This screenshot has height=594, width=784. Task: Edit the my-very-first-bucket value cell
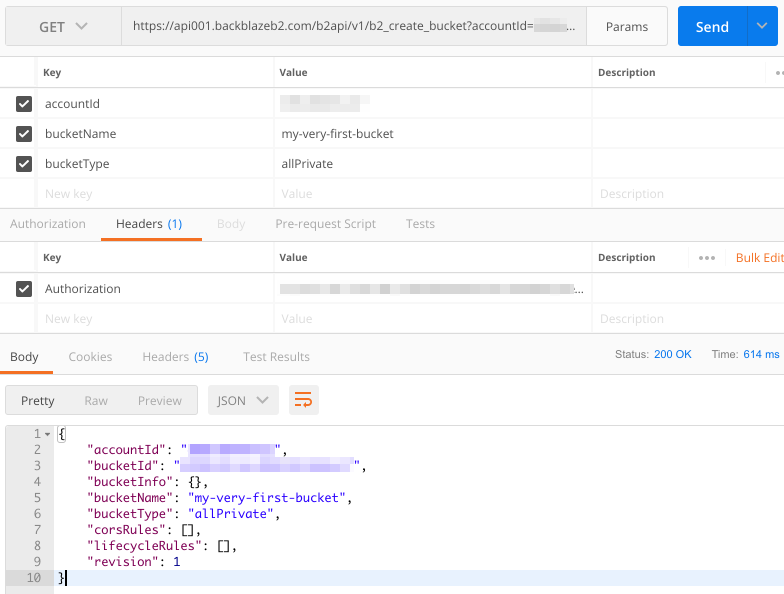click(433, 134)
